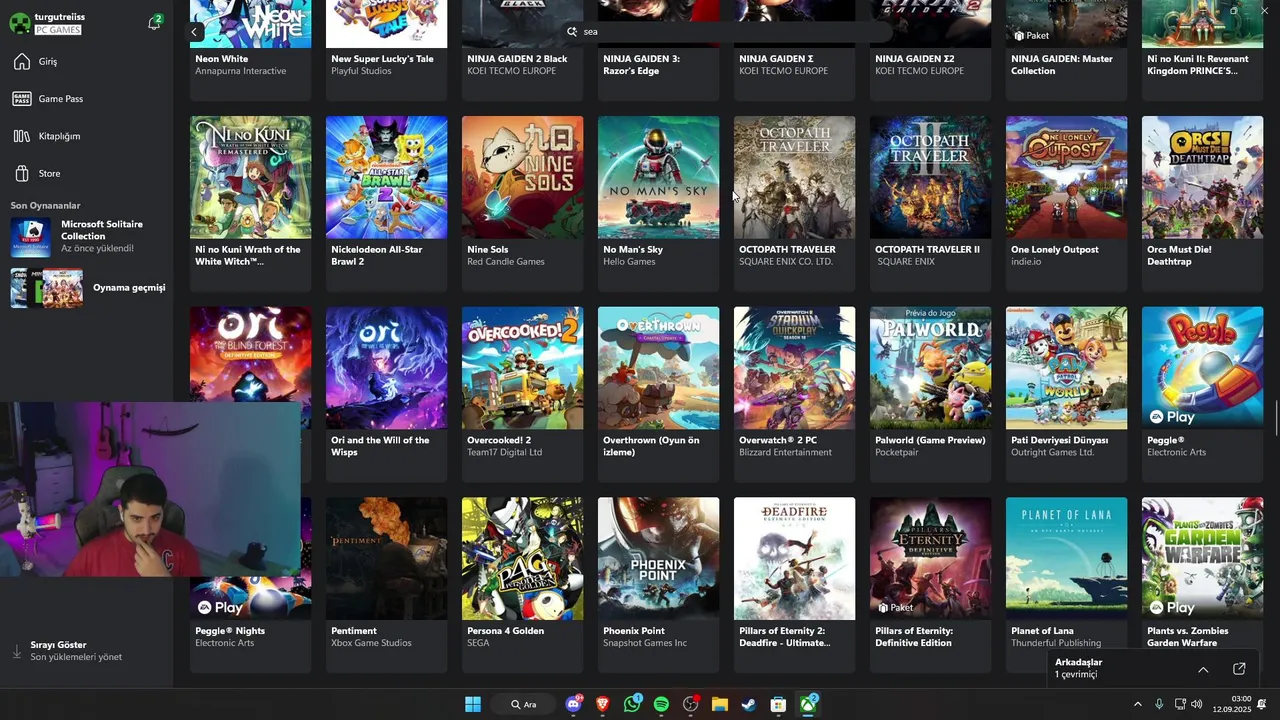
Task: Open the Store section
Action: click(x=86, y=173)
